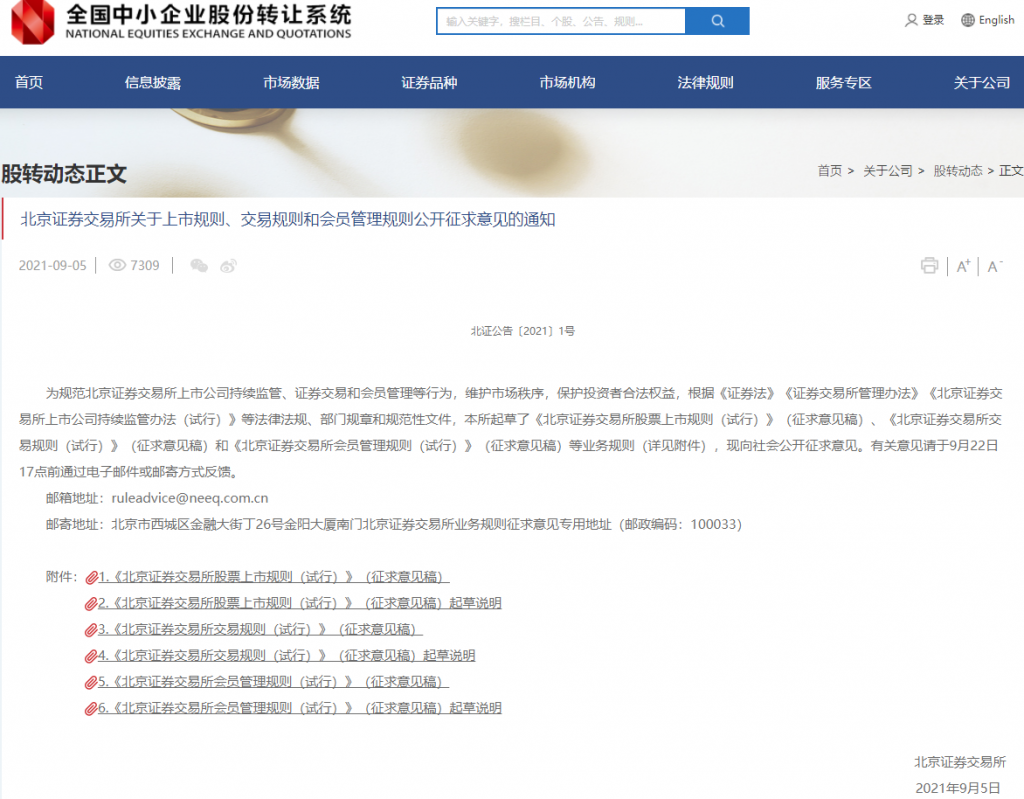The image size is (1024, 799).
Task: Open attachment 3 交易规则 征求意见稿
Action: coord(261,629)
